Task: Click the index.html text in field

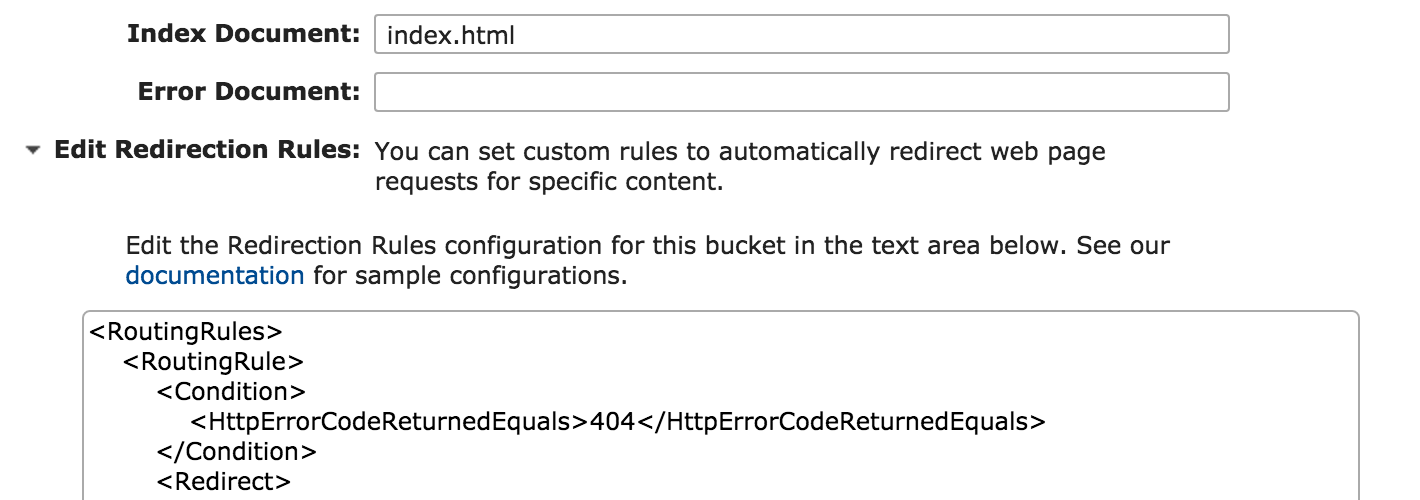Action: pos(450,35)
